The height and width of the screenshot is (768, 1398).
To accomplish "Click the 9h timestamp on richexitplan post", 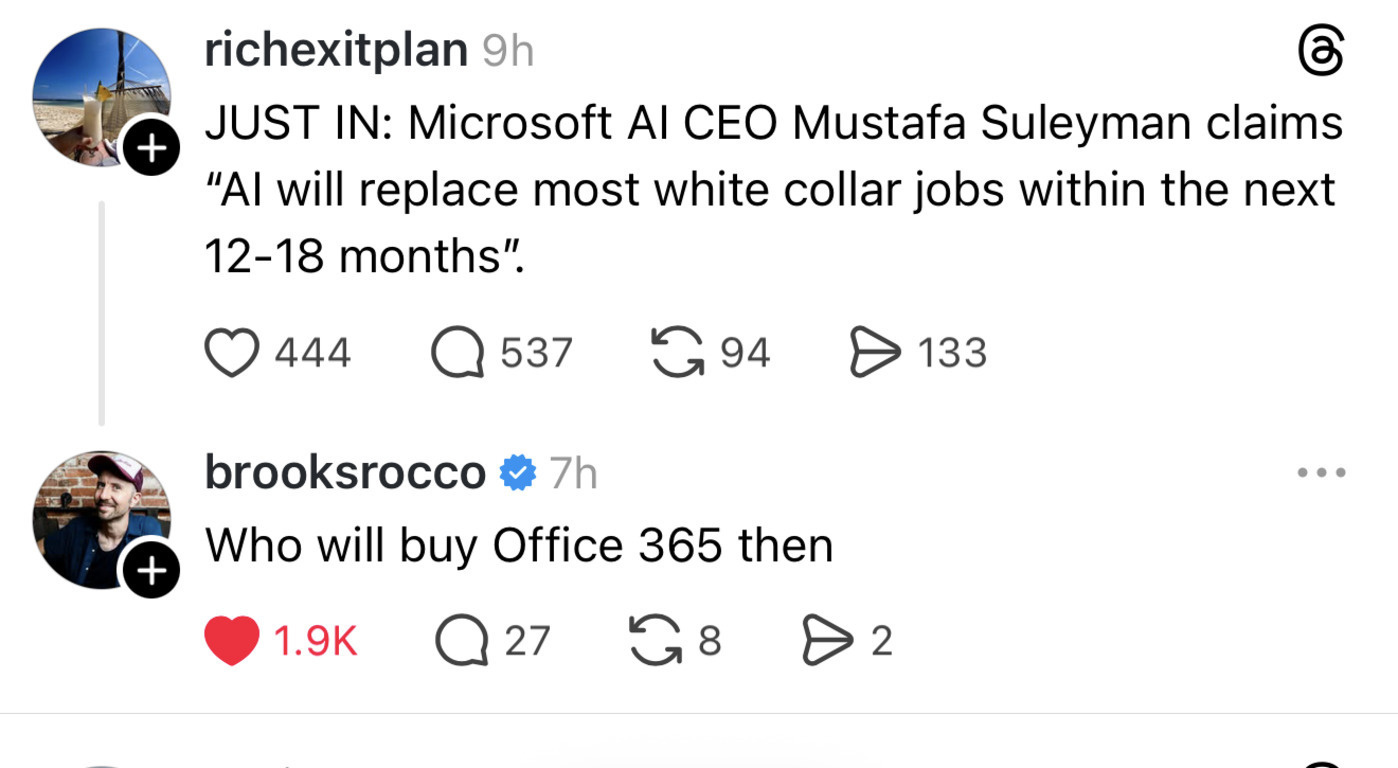I will coord(508,51).
